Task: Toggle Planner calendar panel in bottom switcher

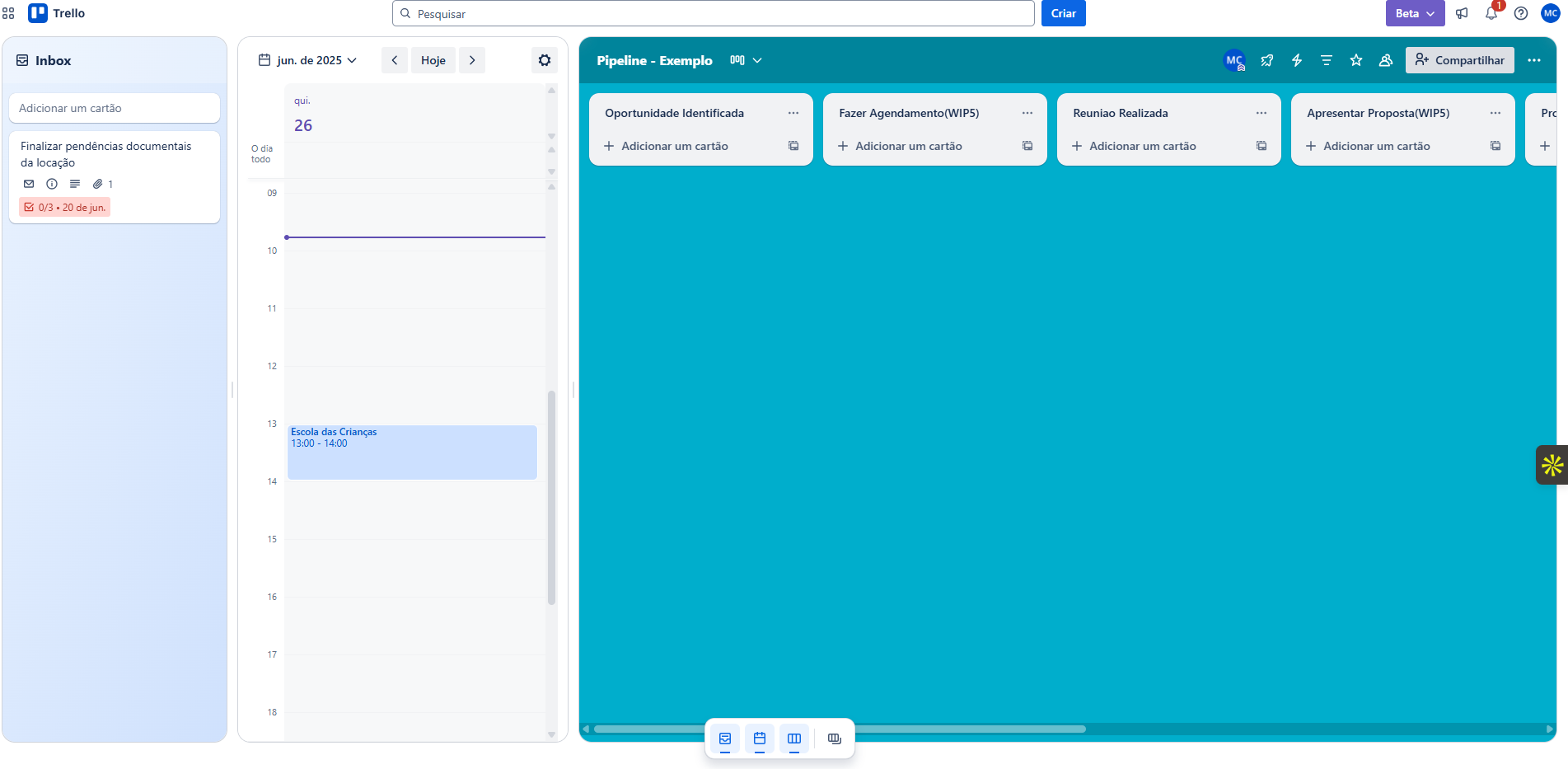Action: [x=760, y=739]
